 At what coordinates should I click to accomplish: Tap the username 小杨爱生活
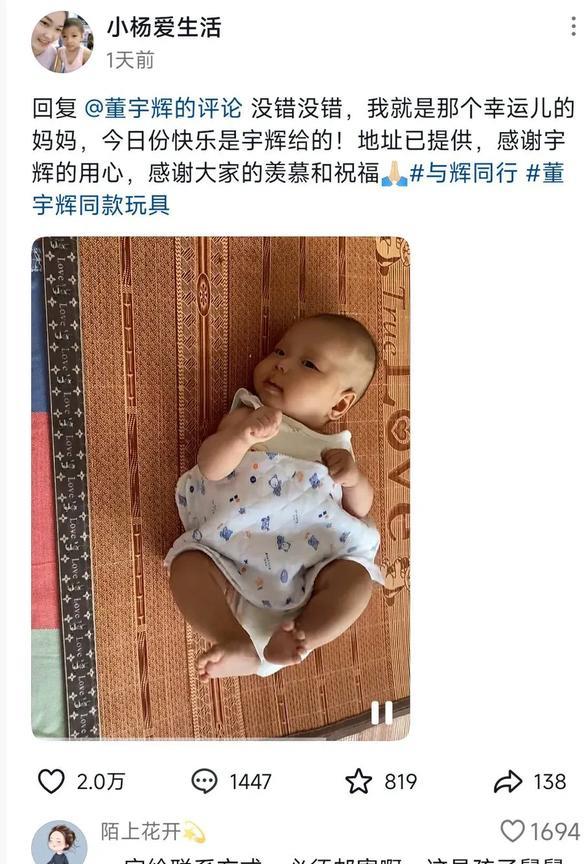(164, 28)
